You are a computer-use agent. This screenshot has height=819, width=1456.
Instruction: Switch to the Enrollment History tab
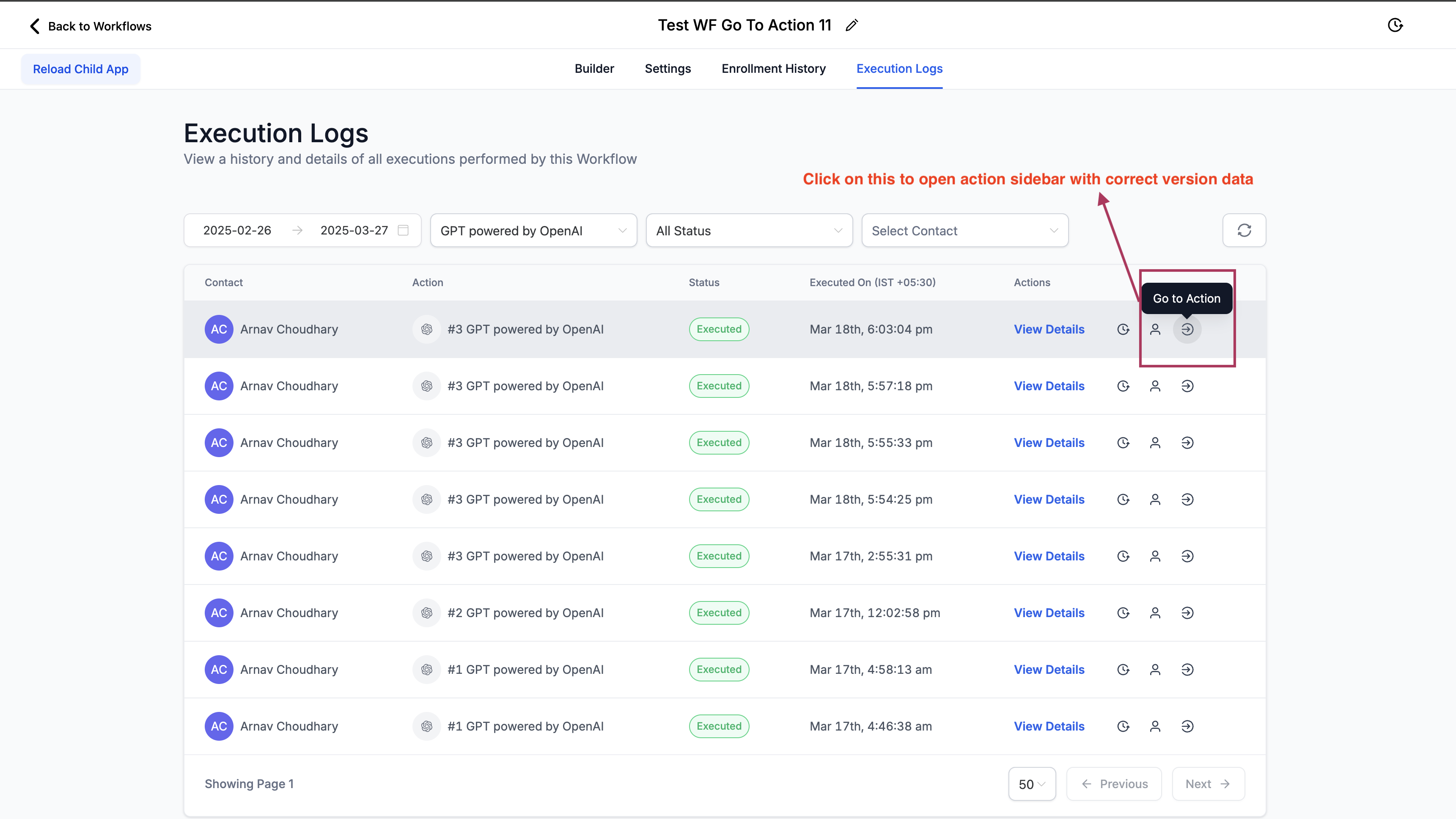(x=773, y=69)
